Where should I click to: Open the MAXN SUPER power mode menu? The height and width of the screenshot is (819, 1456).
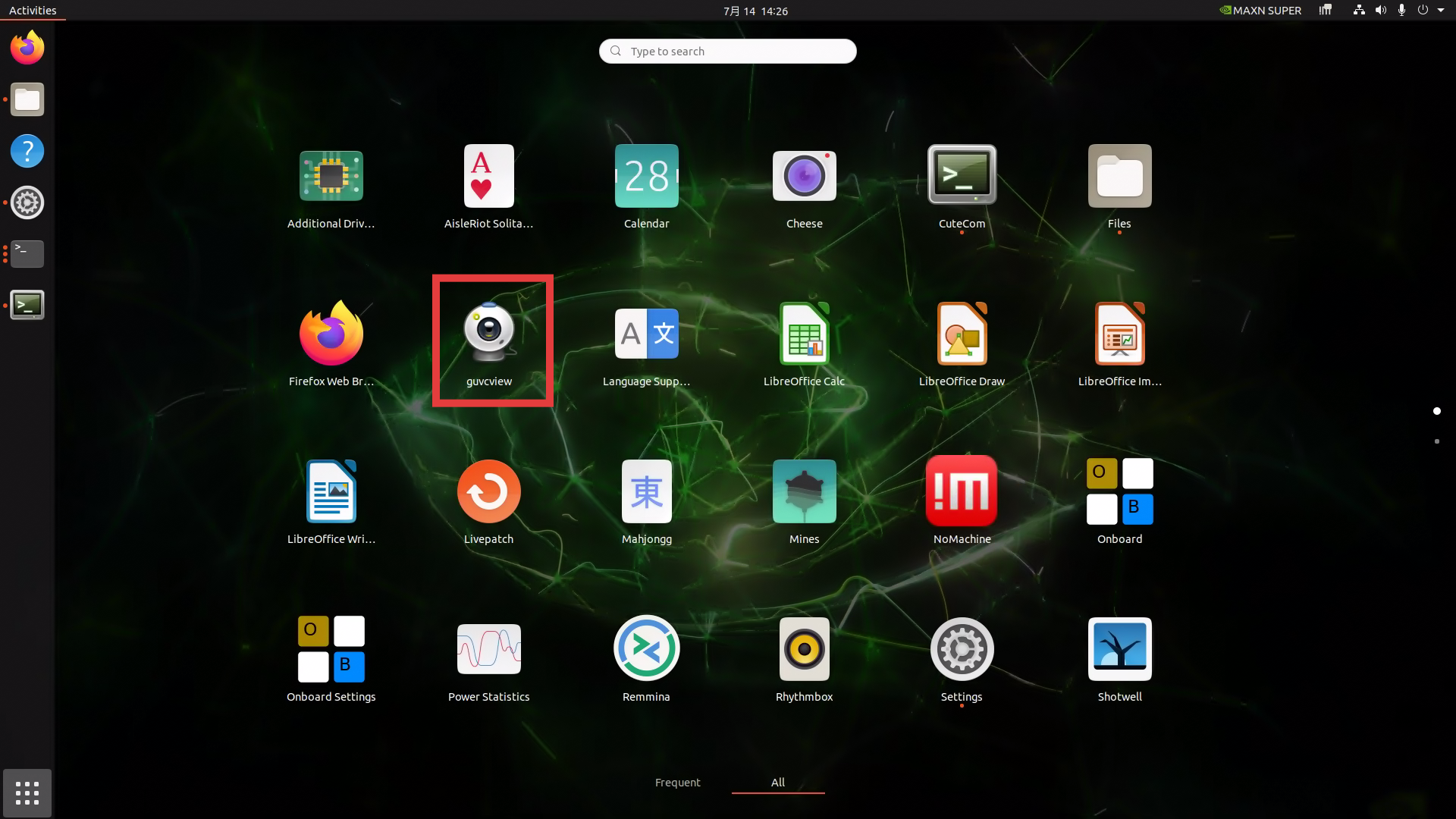(1260, 11)
